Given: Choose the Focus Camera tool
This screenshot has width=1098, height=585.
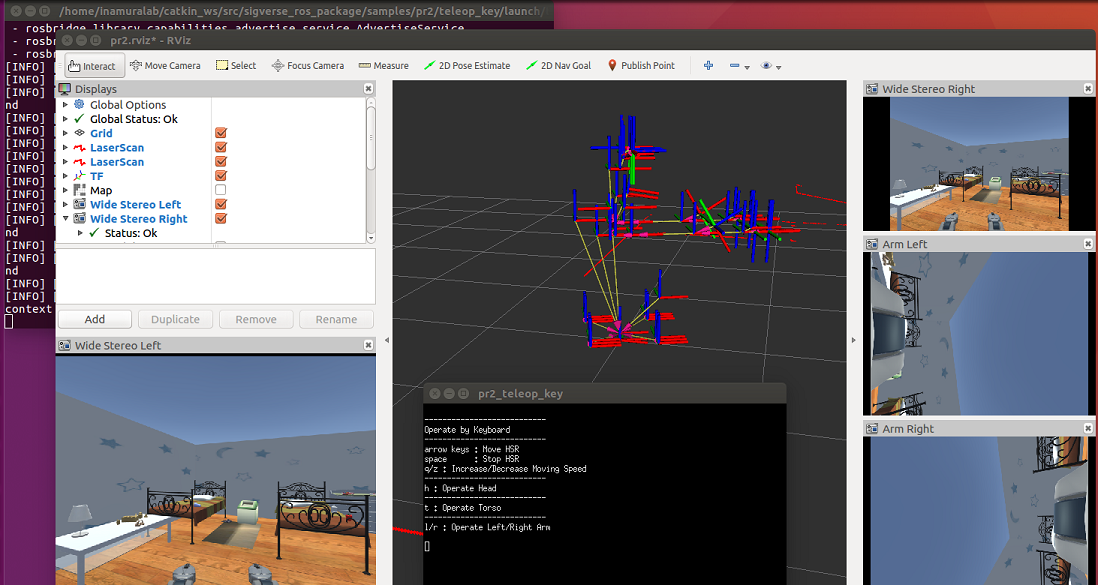Looking at the screenshot, I should (307, 66).
